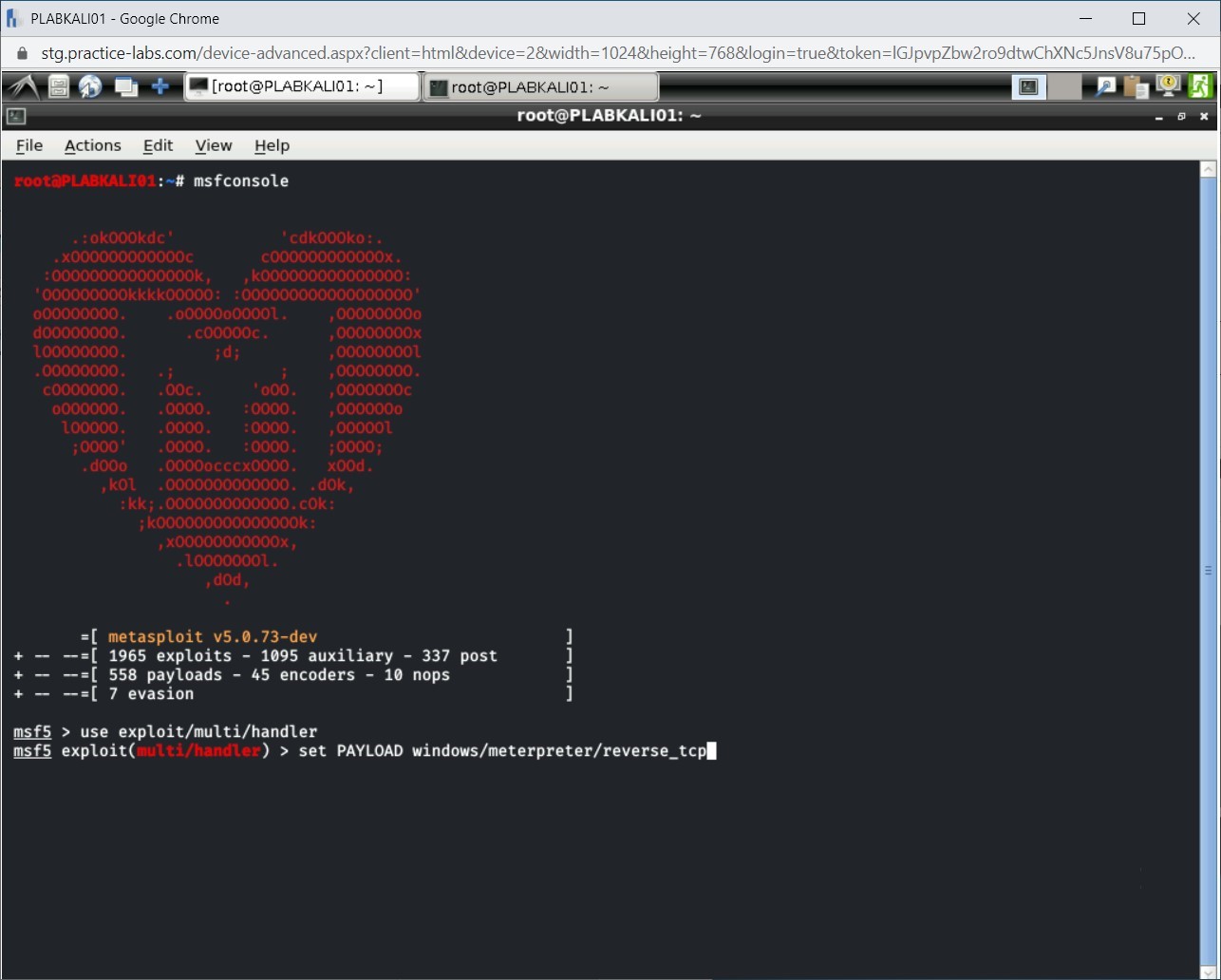The width and height of the screenshot is (1221, 980).
Task: Click the green logout exit icon
Action: point(1202,87)
